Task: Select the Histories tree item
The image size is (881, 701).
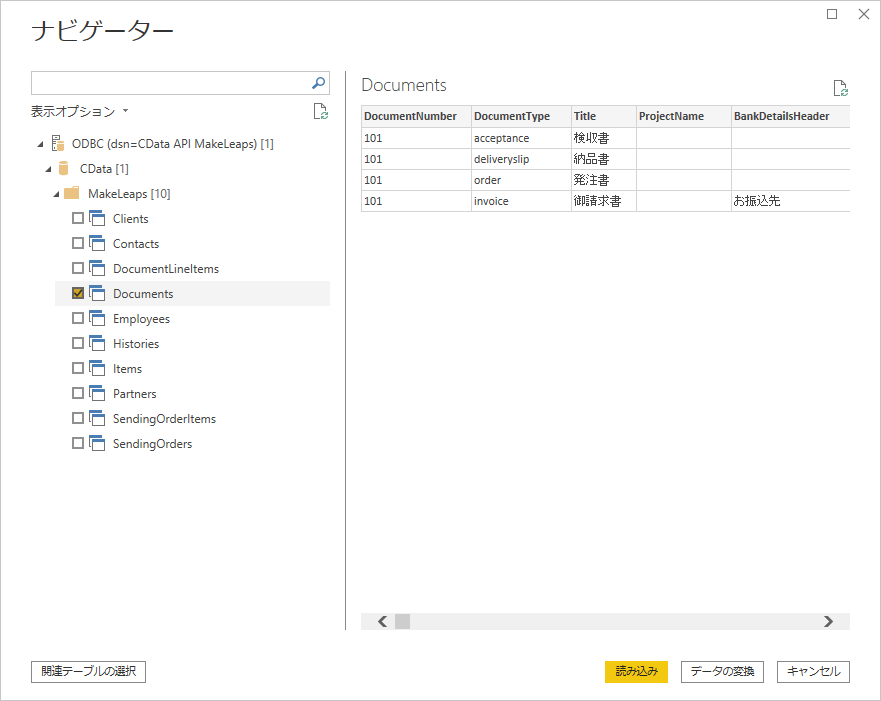Action: [136, 344]
